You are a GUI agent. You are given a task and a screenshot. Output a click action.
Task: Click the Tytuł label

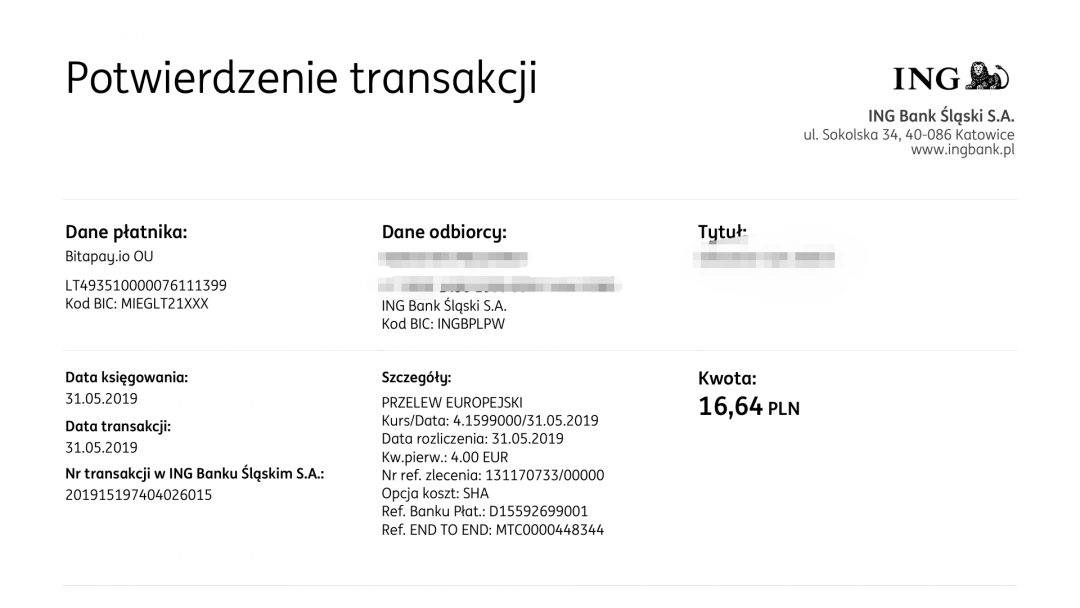722,233
